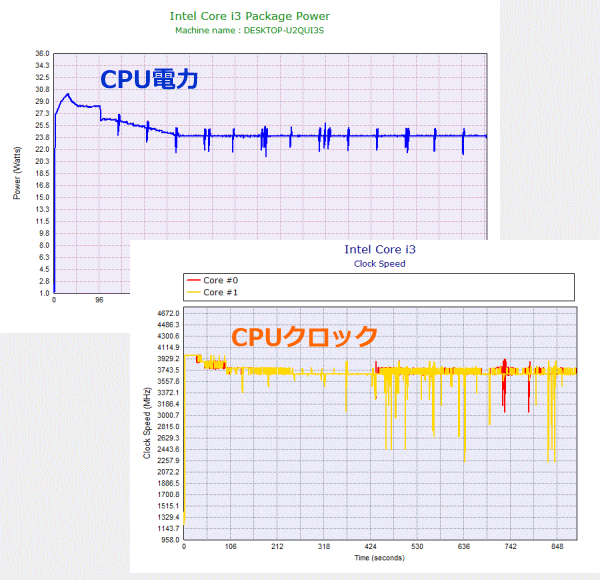600x580 pixels.
Task: Click the 23.8 value on the power axis
Action: [x=42, y=137]
